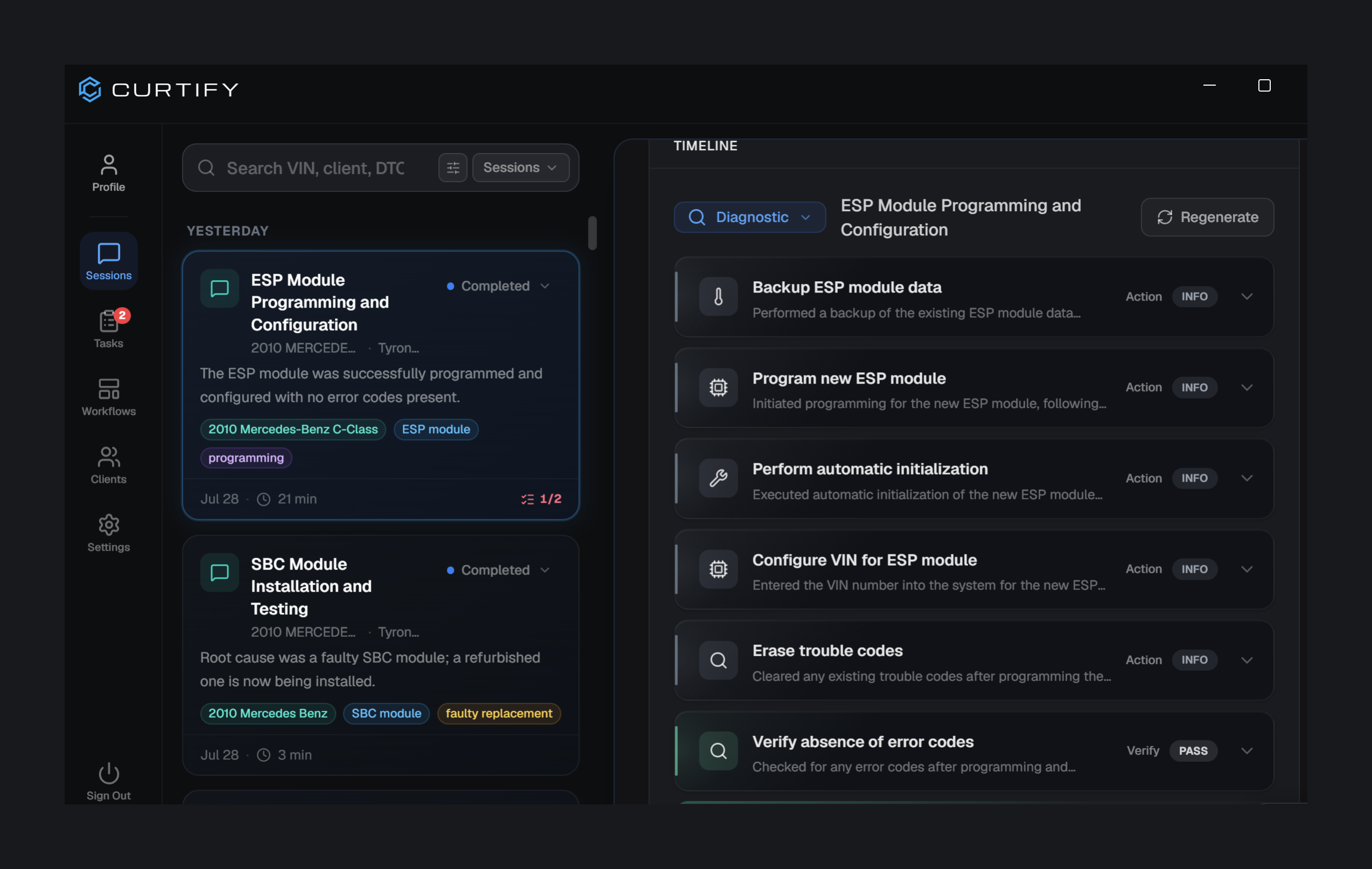The image size is (1372, 869).
Task: Open the Sessions dropdown in search bar
Action: pyautogui.click(x=521, y=168)
